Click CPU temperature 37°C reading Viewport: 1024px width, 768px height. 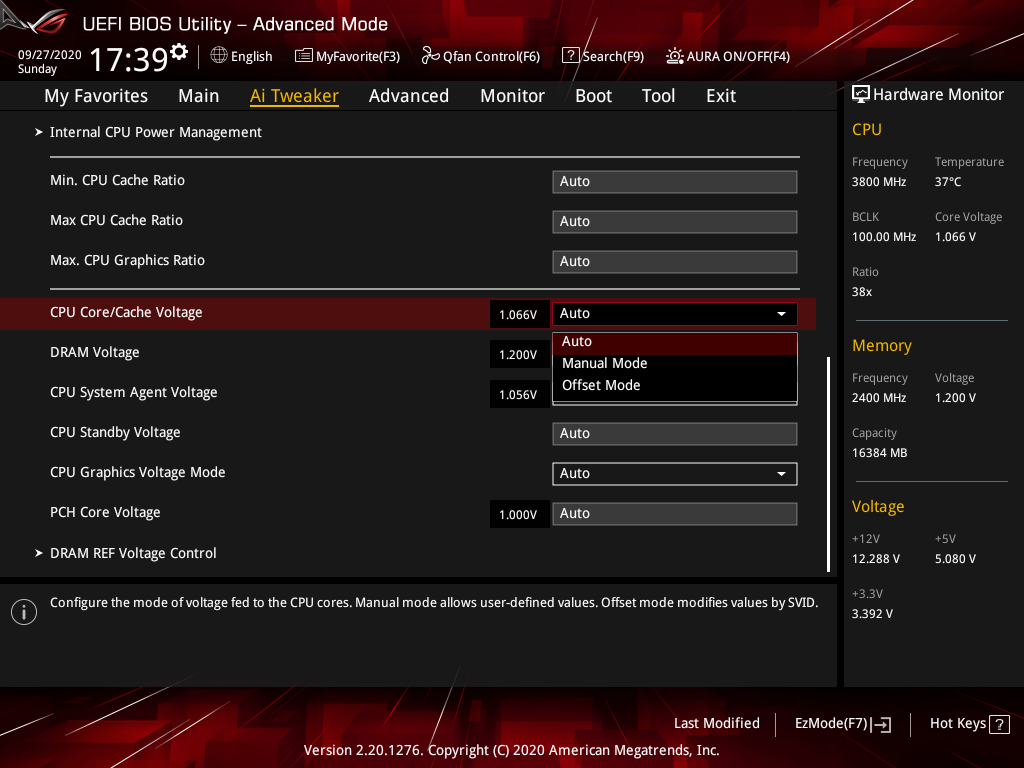(948, 182)
